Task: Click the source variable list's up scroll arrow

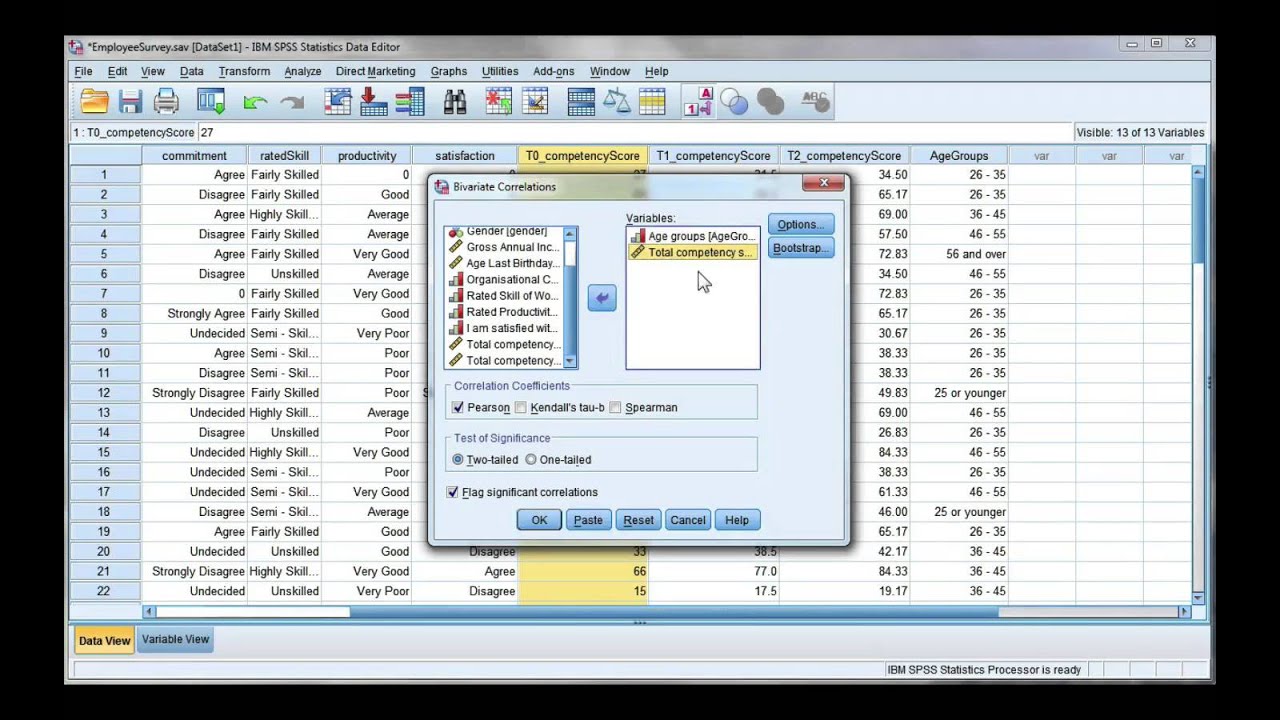Action: pyautogui.click(x=570, y=234)
